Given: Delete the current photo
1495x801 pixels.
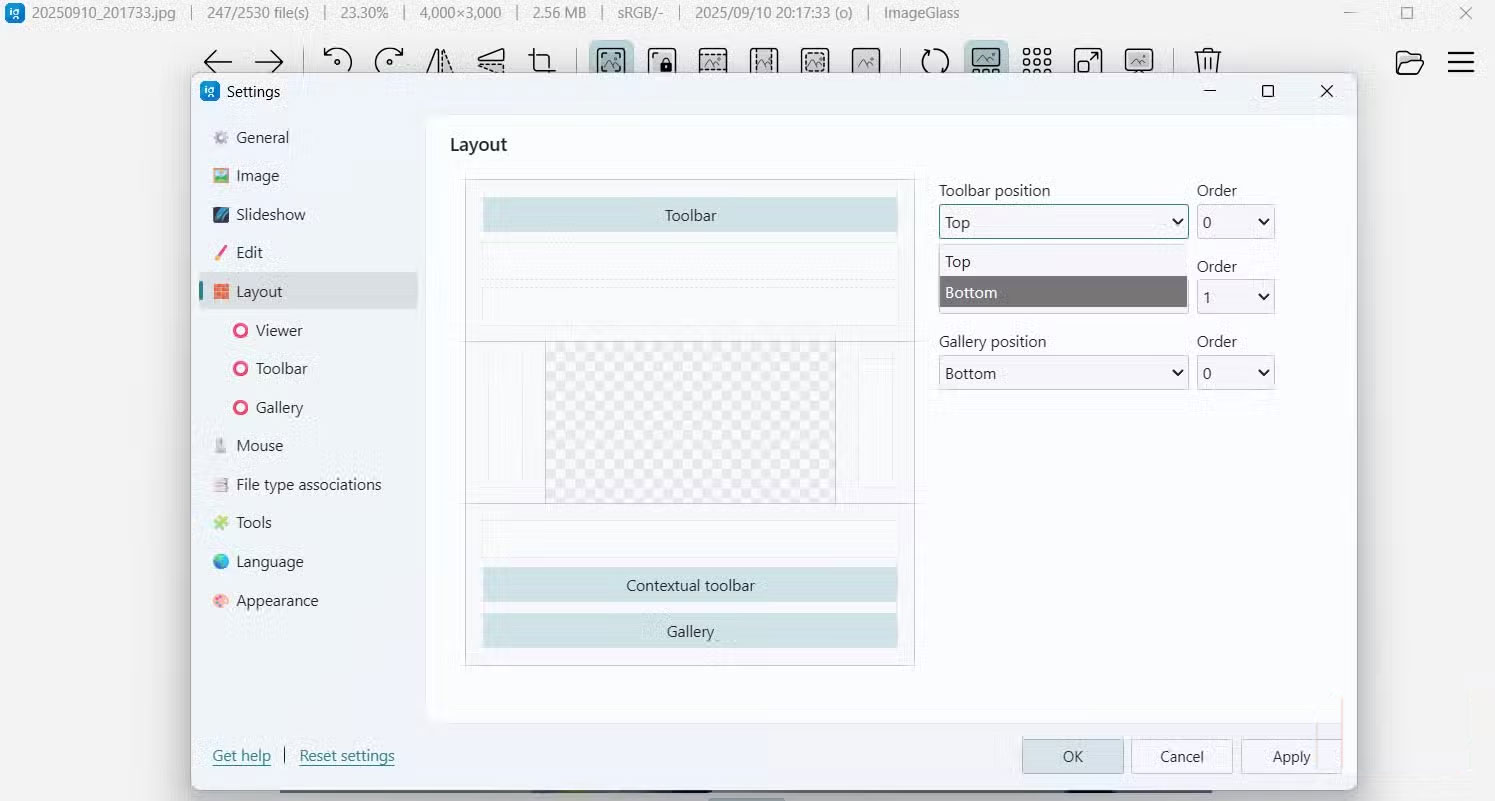Looking at the screenshot, I should (x=1208, y=61).
